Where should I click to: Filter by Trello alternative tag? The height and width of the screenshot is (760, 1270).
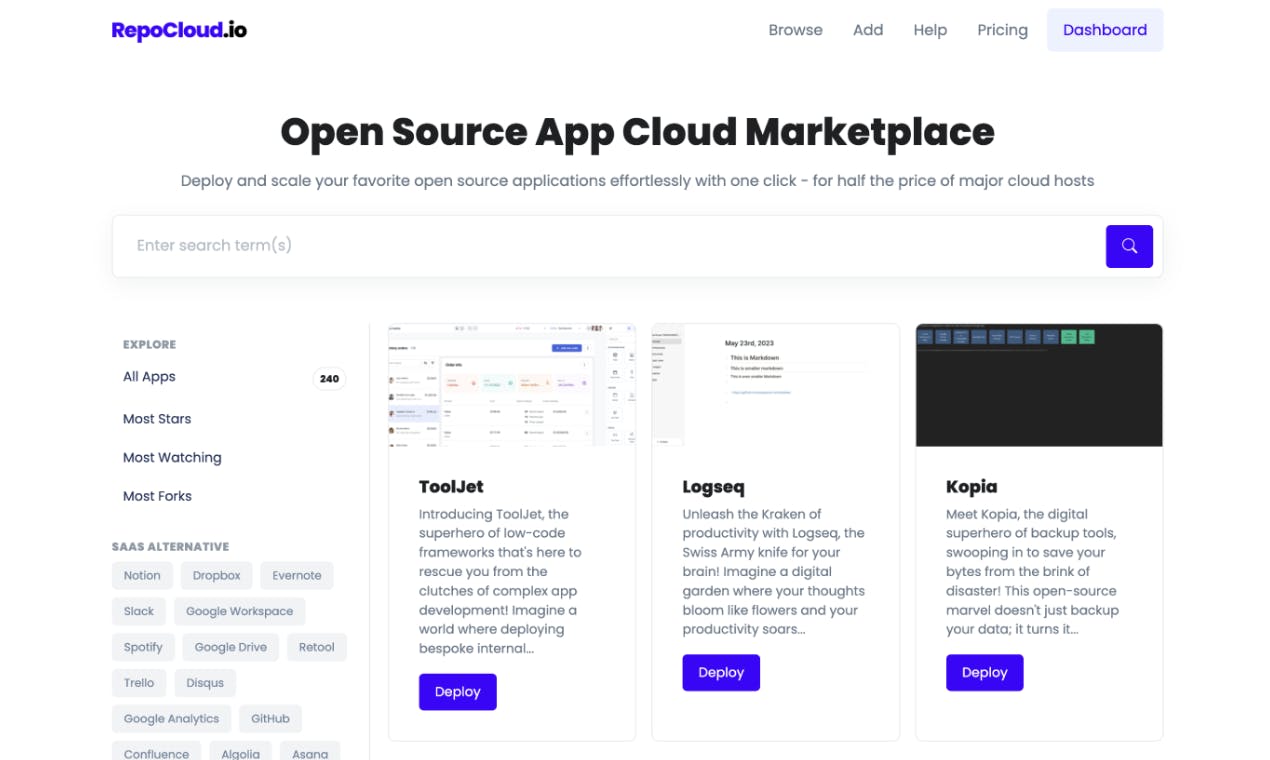coord(139,684)
